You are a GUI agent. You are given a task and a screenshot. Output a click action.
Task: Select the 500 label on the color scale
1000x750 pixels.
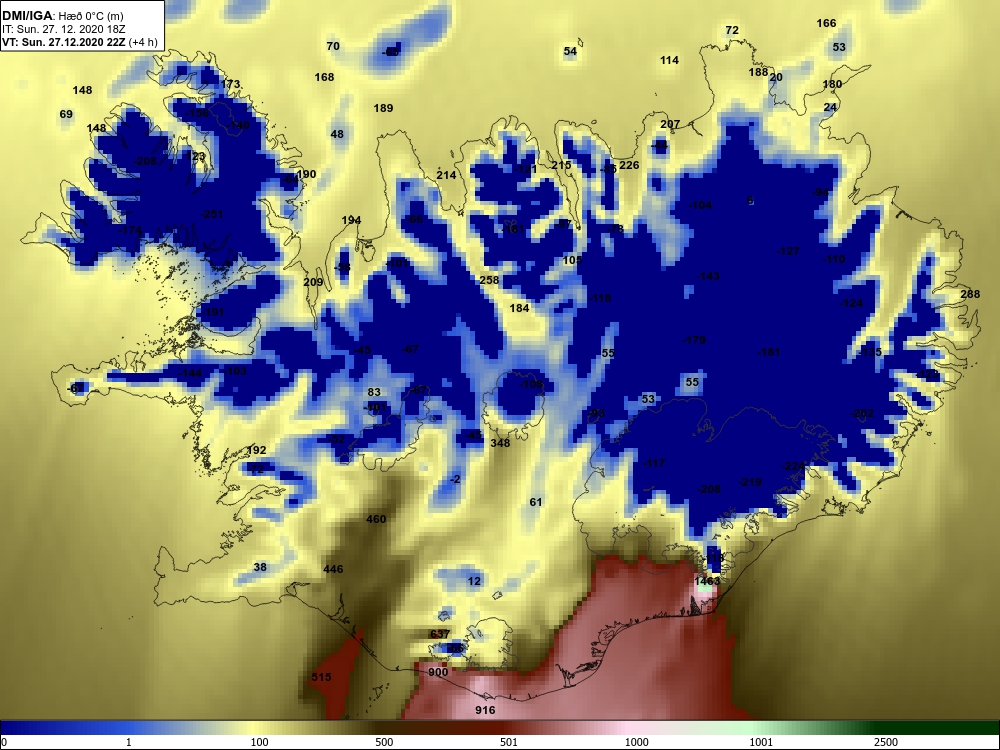point(384,742)
